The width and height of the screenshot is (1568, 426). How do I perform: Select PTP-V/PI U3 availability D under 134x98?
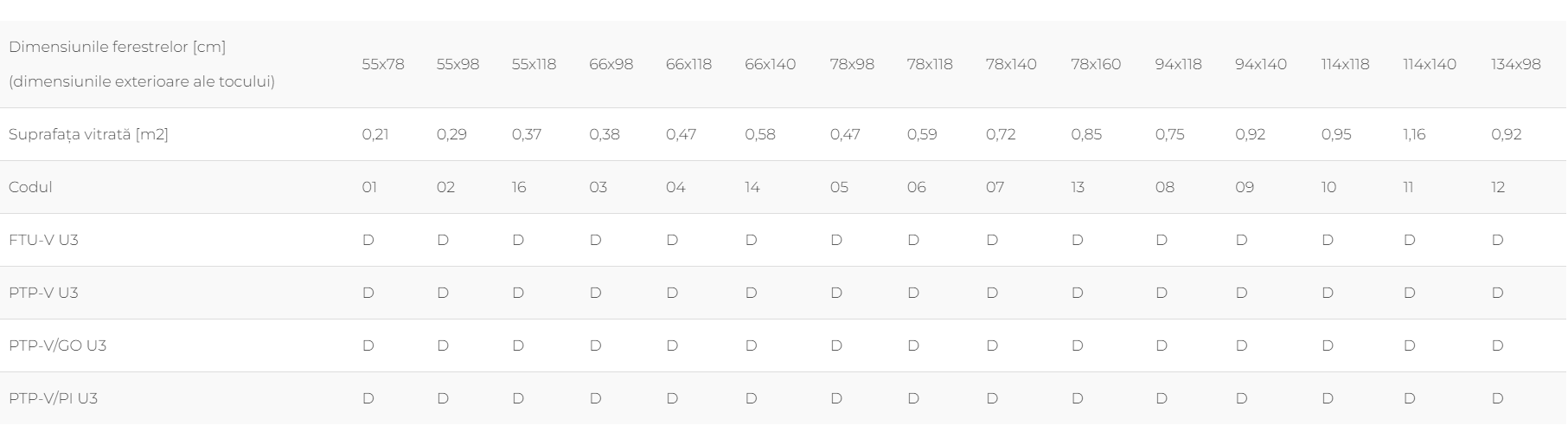(1498, 398)
